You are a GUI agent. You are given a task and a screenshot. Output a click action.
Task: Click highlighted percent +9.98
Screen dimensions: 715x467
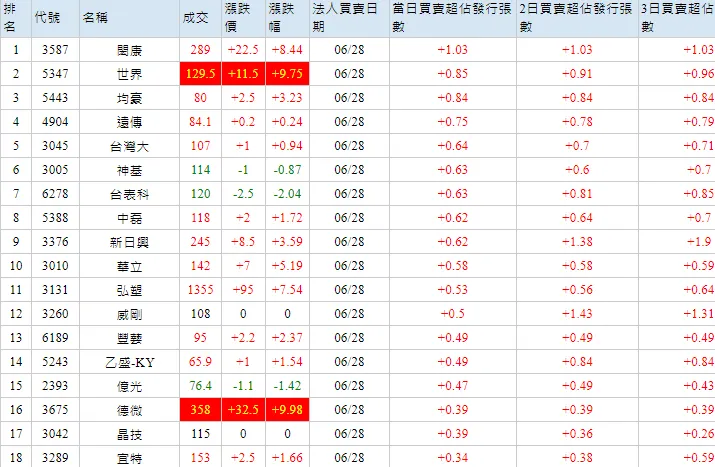click(287, 410)
